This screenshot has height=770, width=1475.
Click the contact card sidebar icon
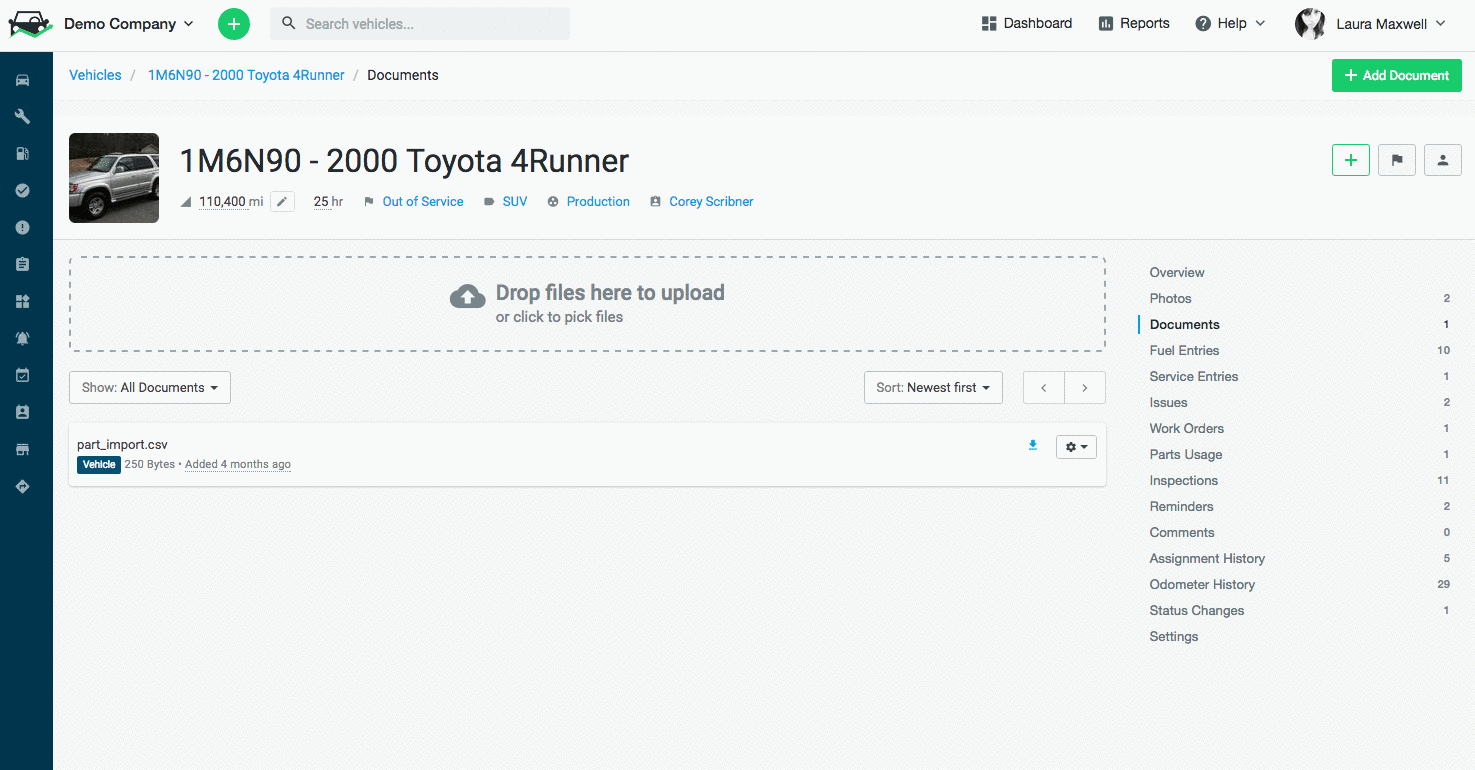coord(22,413)
